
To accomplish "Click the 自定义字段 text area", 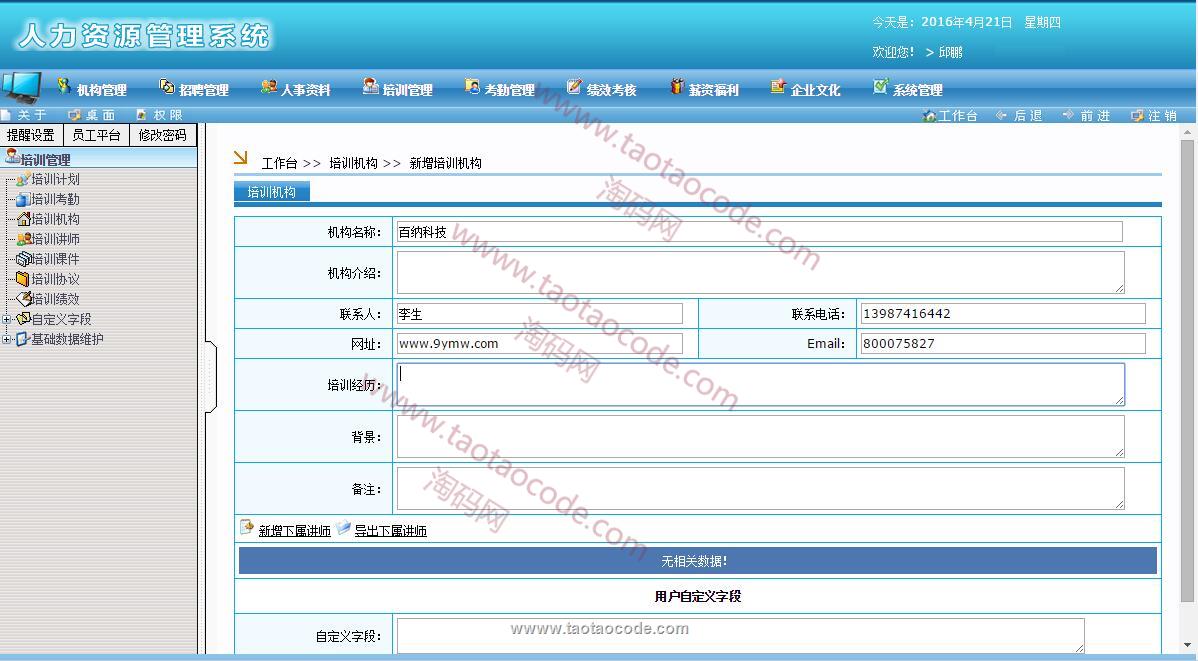I will 740,636.
